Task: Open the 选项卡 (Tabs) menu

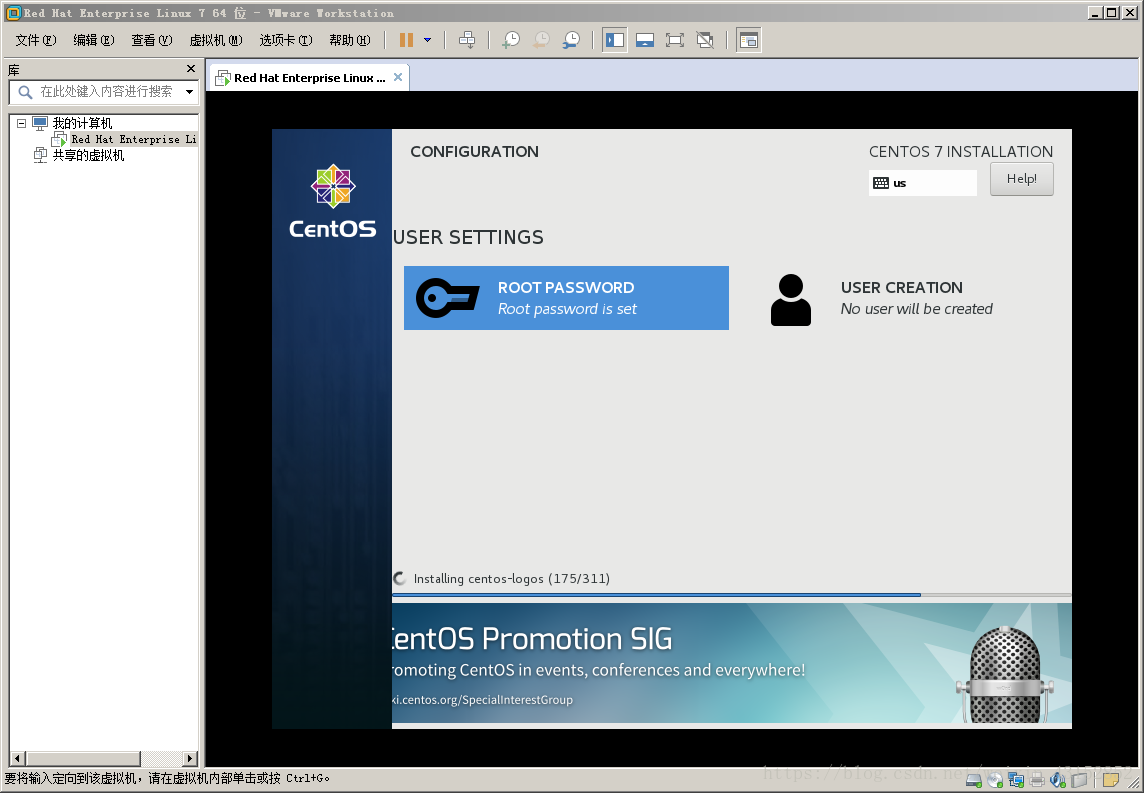Action: click(286, 40)
